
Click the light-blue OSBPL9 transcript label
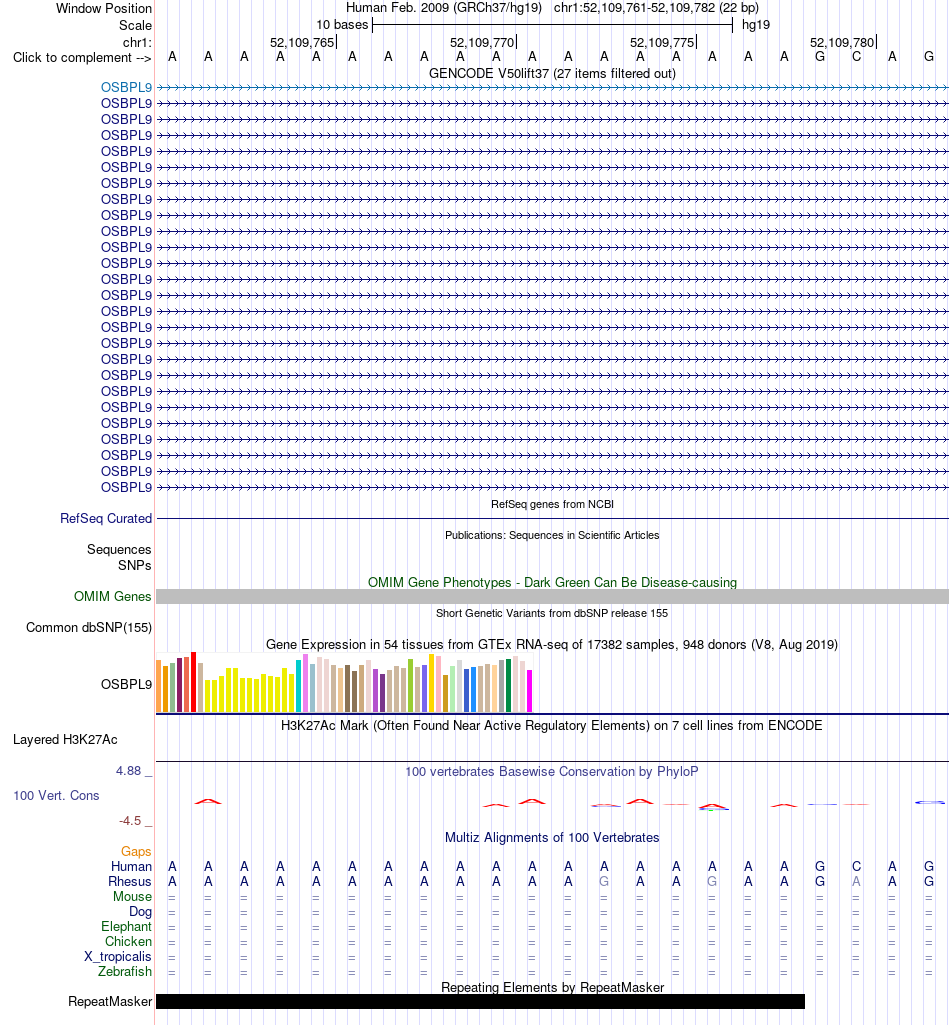click(126, 87)
